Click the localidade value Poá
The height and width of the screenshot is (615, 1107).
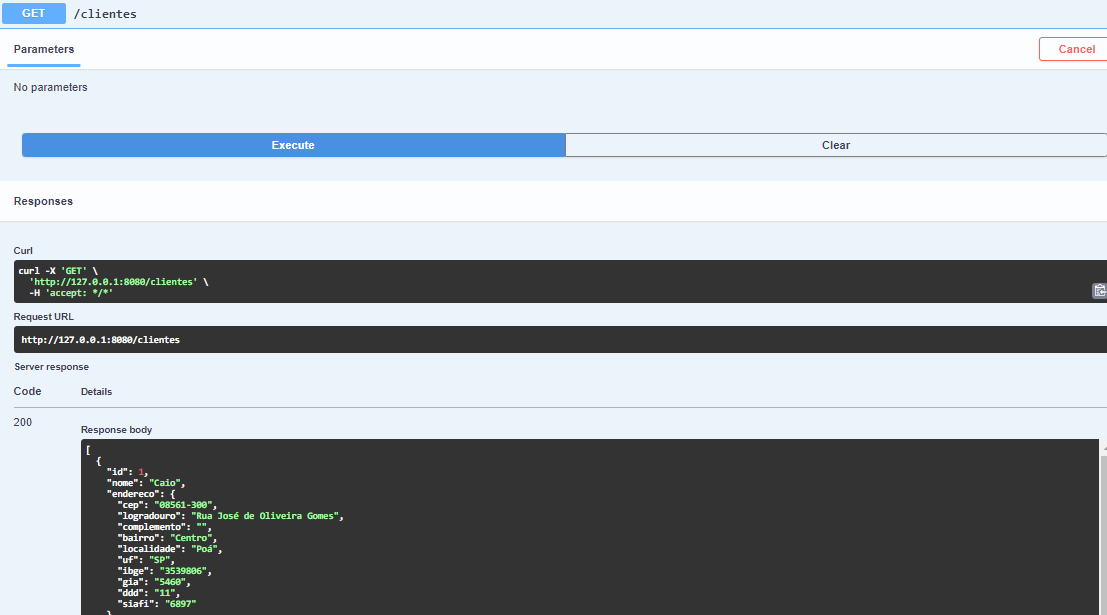click(x=206, y=548)
